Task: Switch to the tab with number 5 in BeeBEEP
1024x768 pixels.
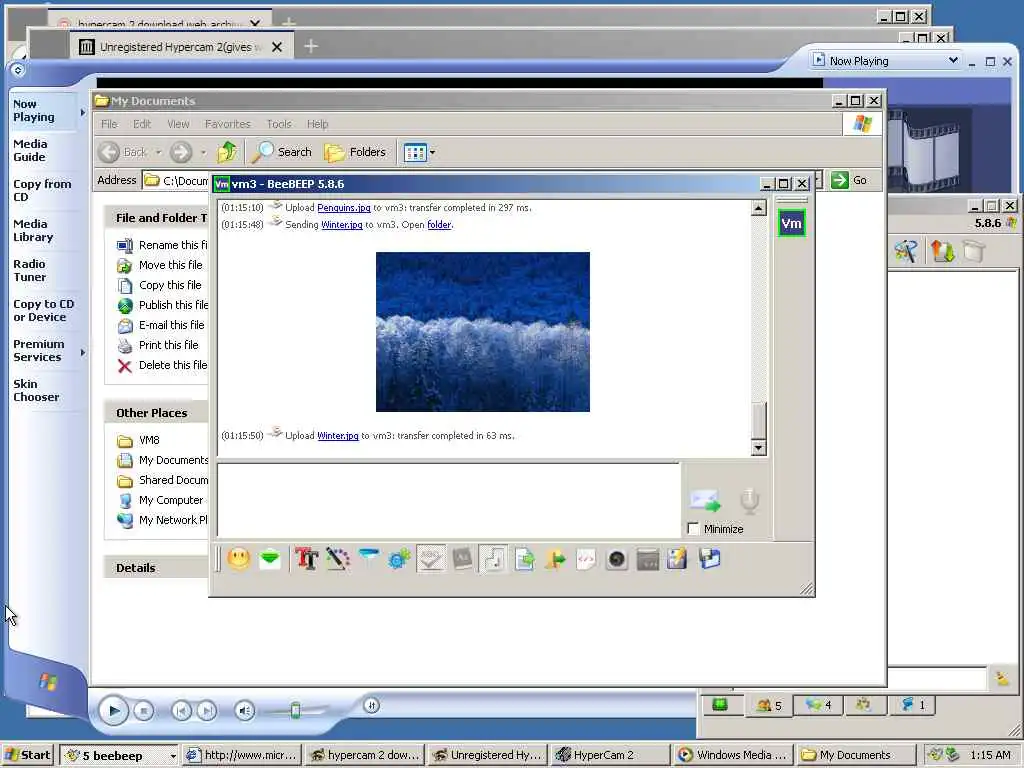Action: coord(769,705)
